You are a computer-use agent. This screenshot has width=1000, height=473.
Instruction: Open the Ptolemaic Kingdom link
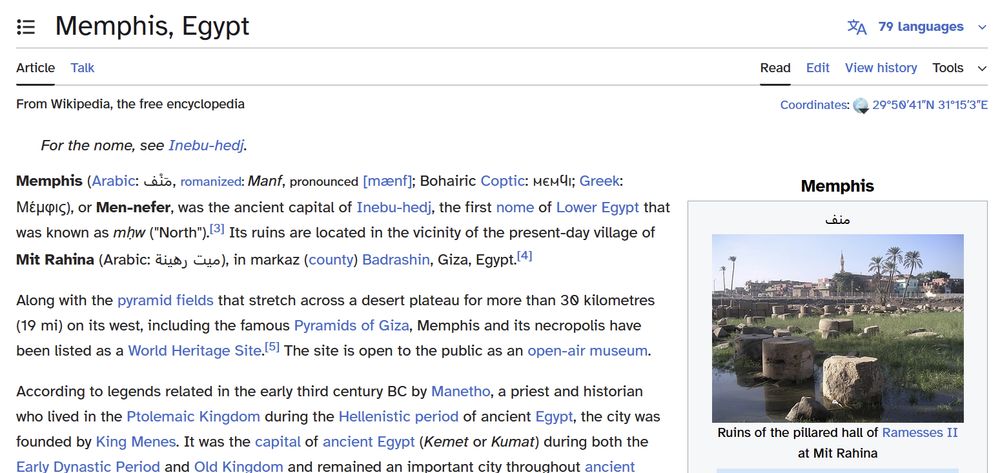point(193,416)
